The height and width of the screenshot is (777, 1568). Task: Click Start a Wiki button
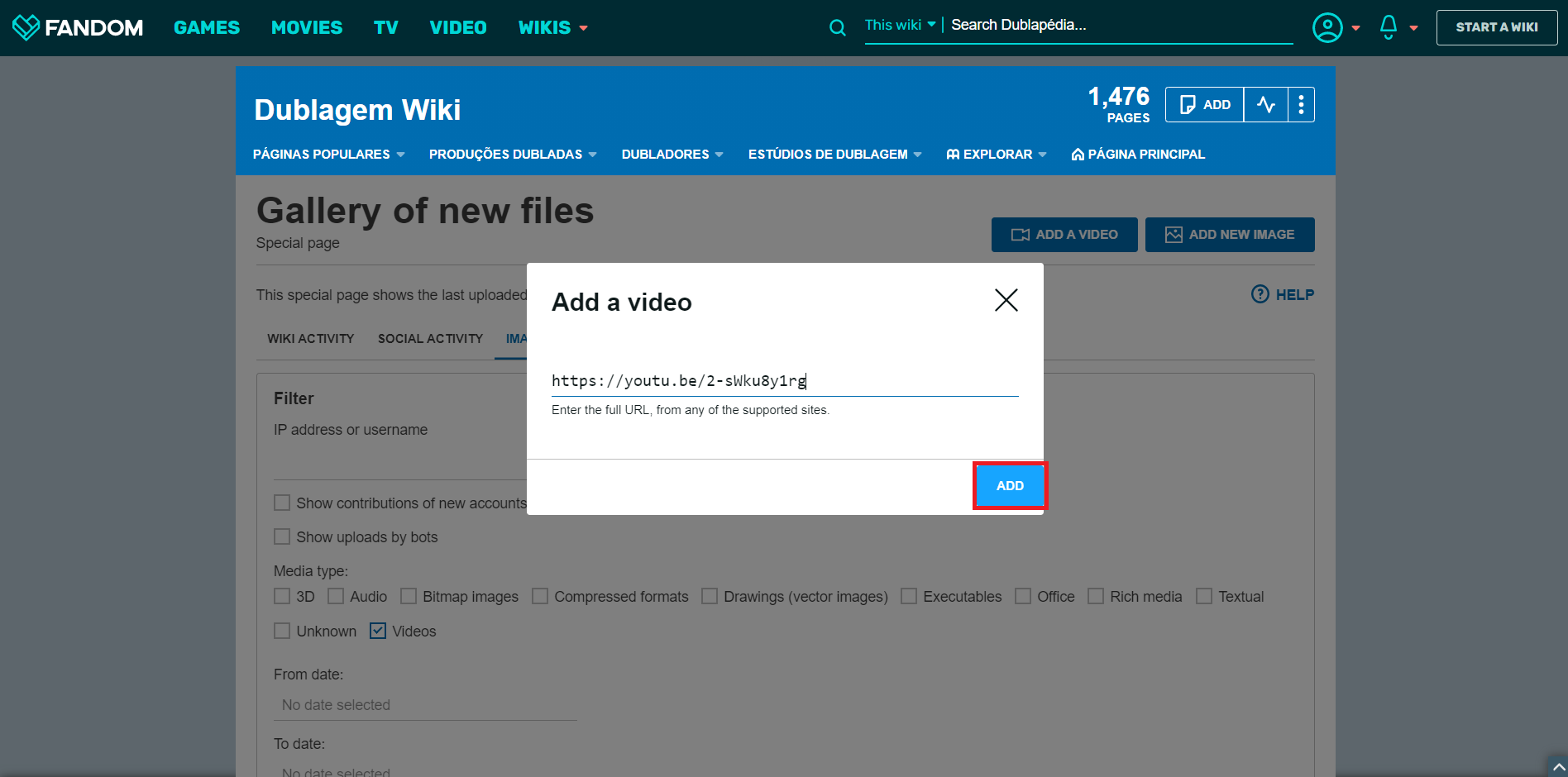point(1497,27)
